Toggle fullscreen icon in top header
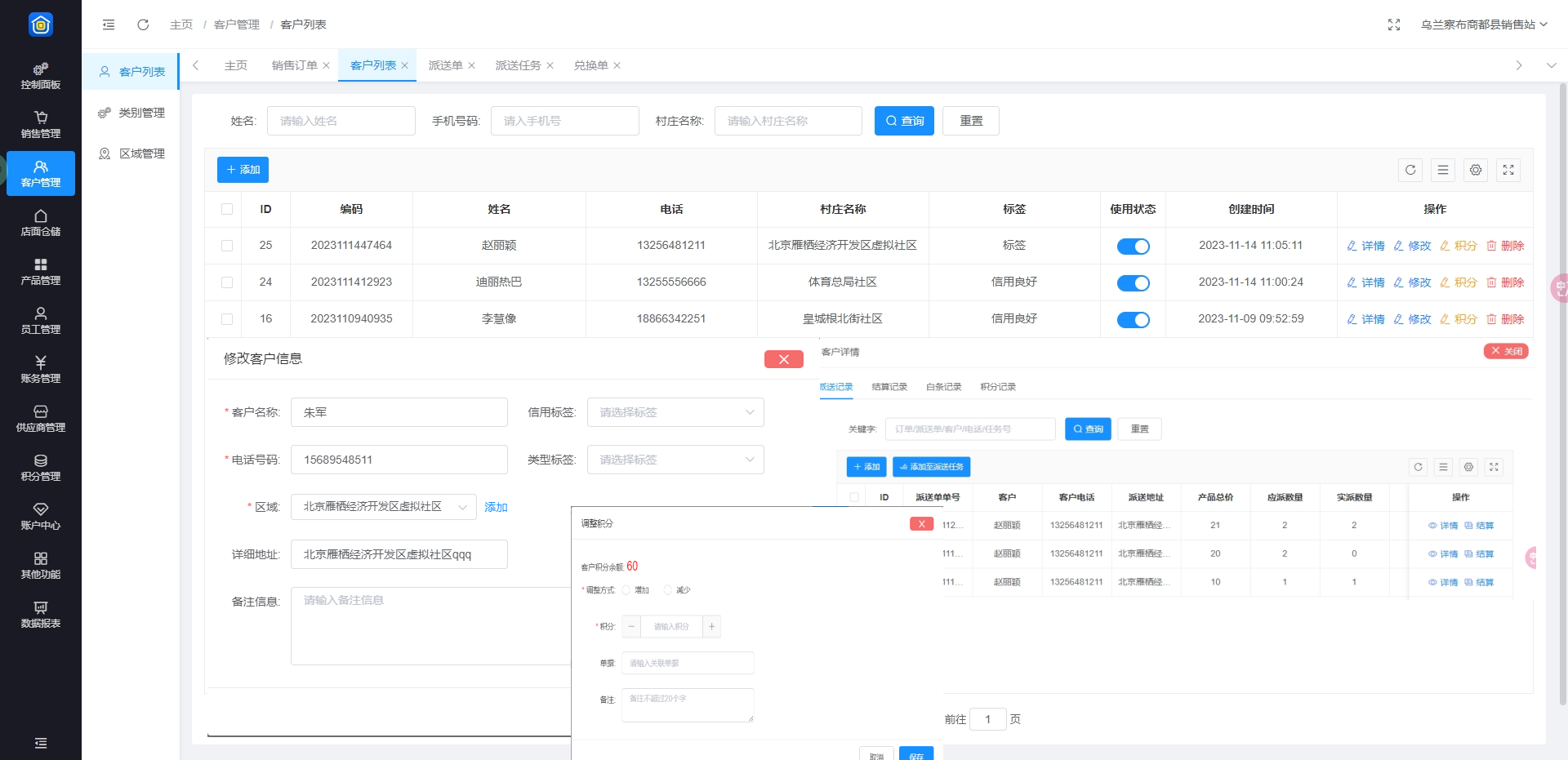 click(1394, 24)
